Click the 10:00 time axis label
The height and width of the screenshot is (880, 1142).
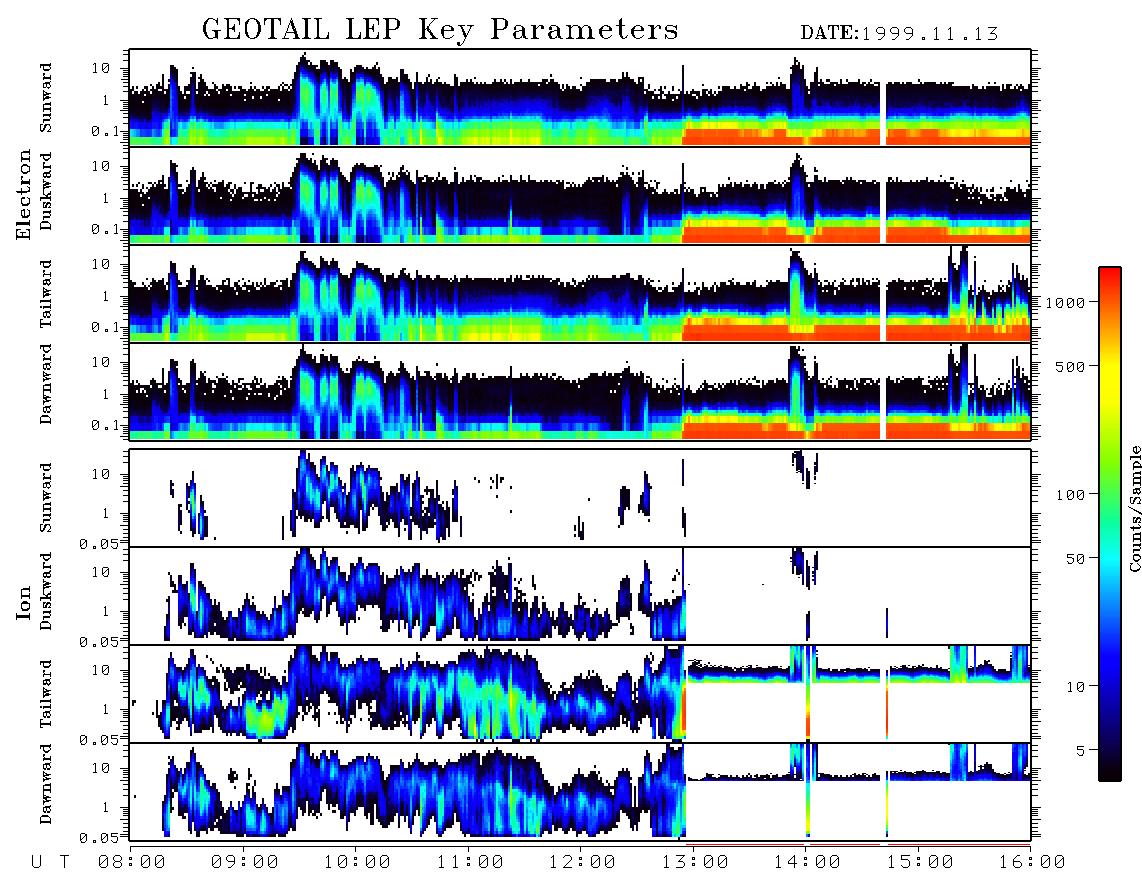coord(358,862)
